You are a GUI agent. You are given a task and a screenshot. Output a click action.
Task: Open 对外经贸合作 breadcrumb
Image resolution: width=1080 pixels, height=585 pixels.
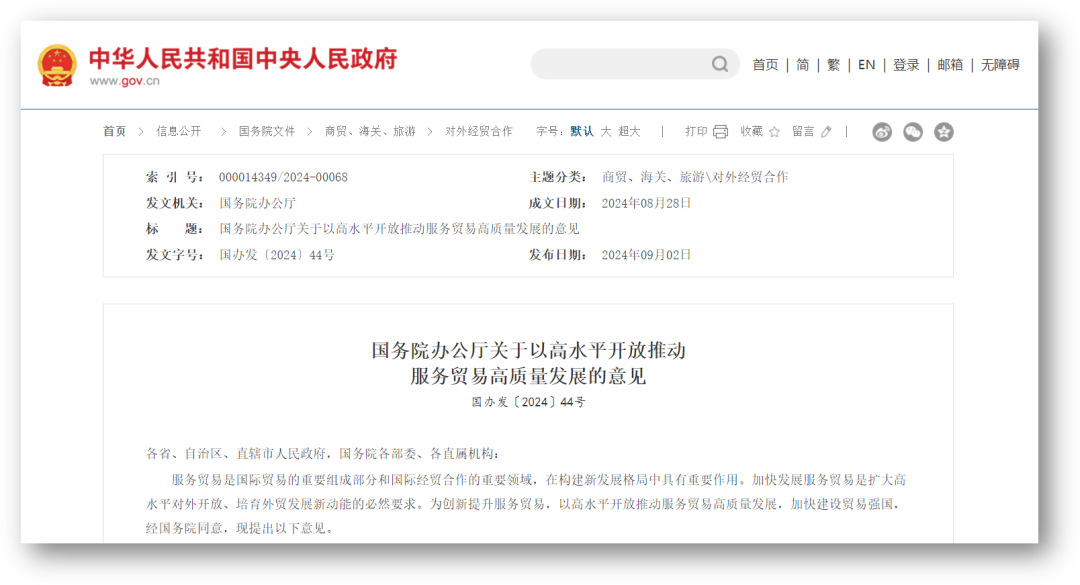pyautogui.click(x=479, y=131)
